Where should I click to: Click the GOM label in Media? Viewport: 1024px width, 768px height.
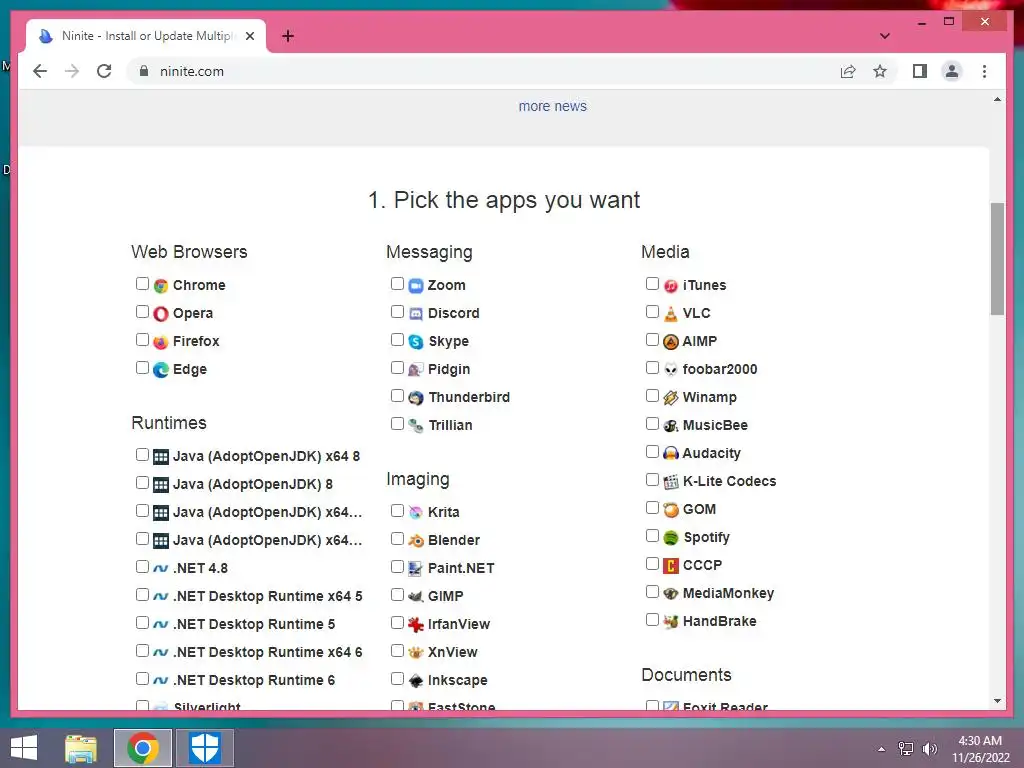[x=699, y=509]
